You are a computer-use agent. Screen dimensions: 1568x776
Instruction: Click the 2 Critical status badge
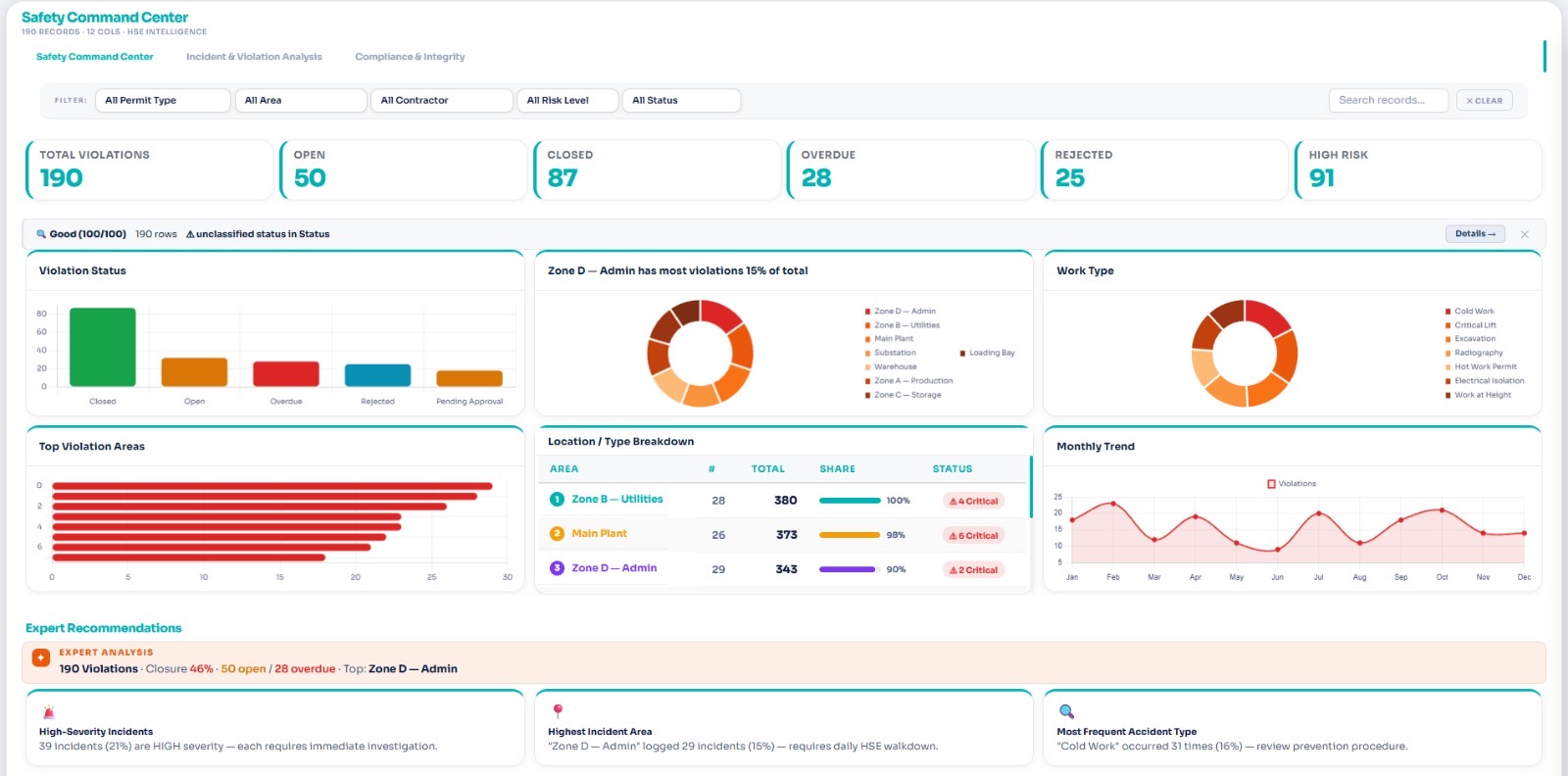click(973, 569)
